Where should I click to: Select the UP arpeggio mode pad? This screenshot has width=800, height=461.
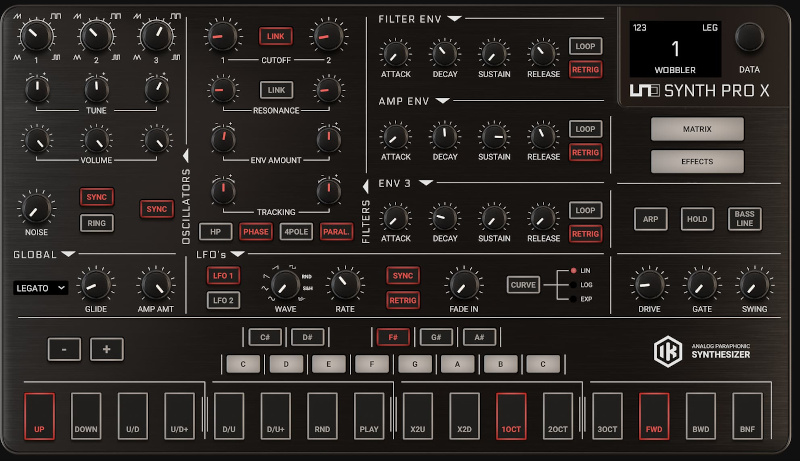pyautogui.click(x=39, y=416)
